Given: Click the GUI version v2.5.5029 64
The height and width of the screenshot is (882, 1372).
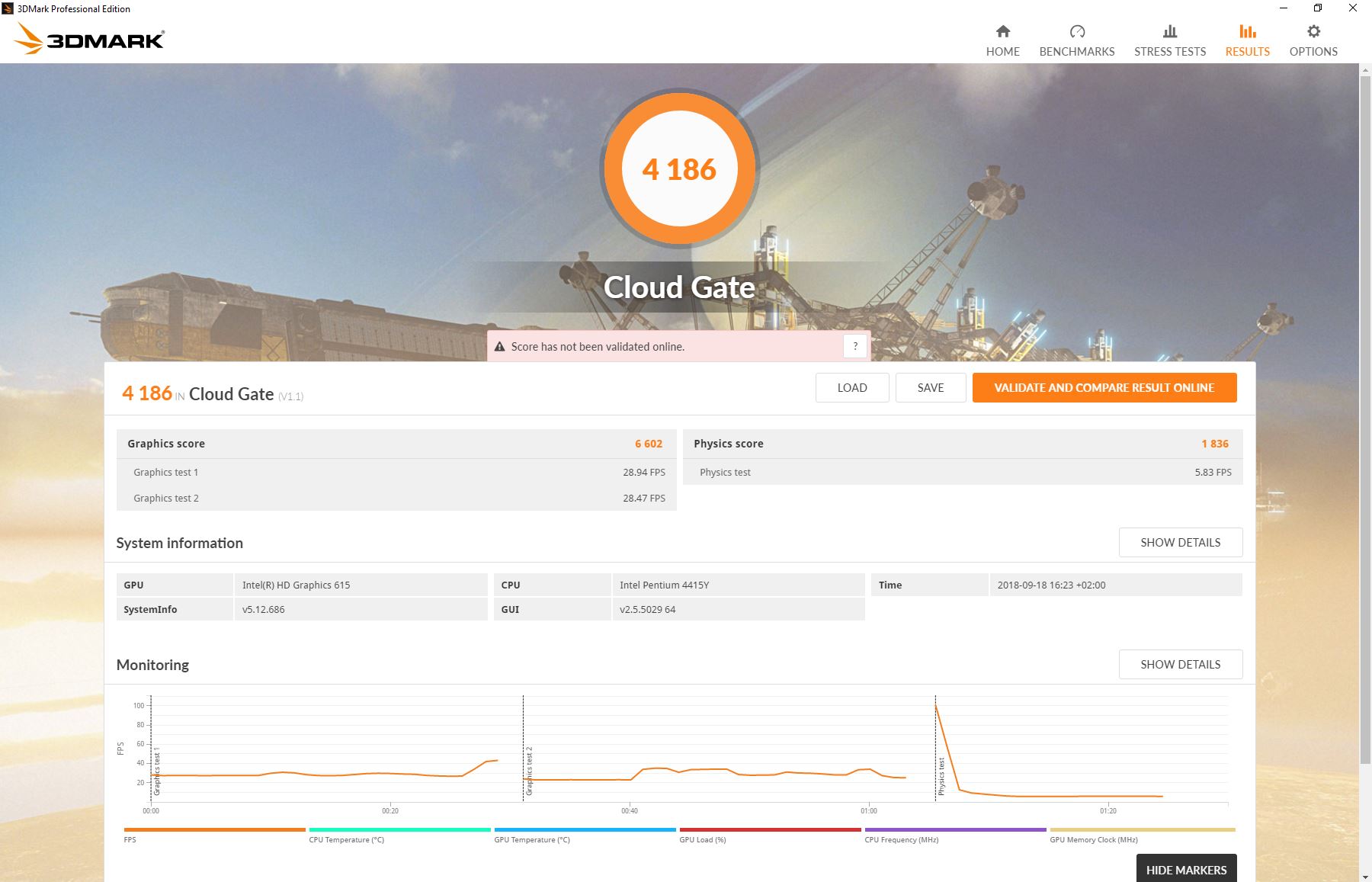Looking at the screenshot, I should click(x=647, y=609).
